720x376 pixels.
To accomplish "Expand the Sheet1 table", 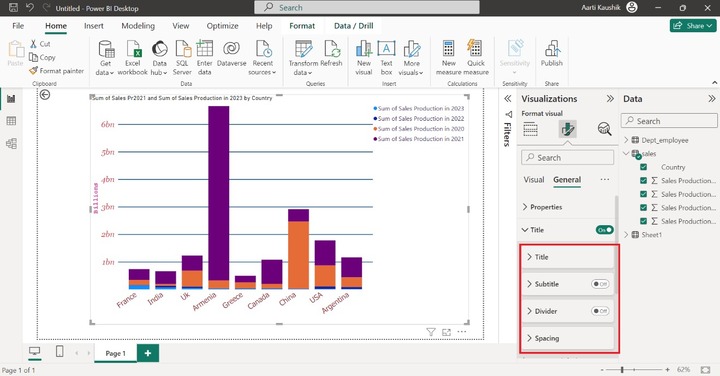I will (626, 235).
